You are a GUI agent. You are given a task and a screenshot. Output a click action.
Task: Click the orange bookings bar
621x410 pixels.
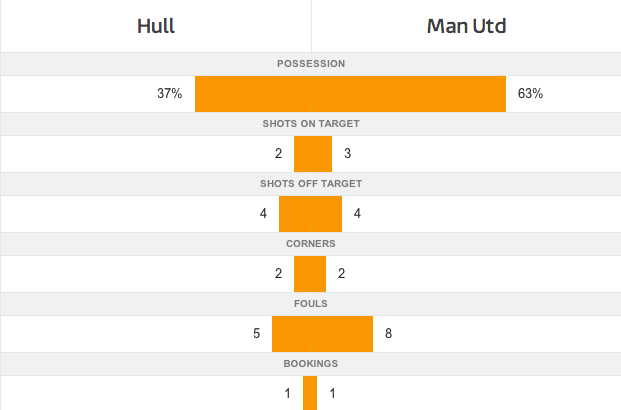pos(310,392)
